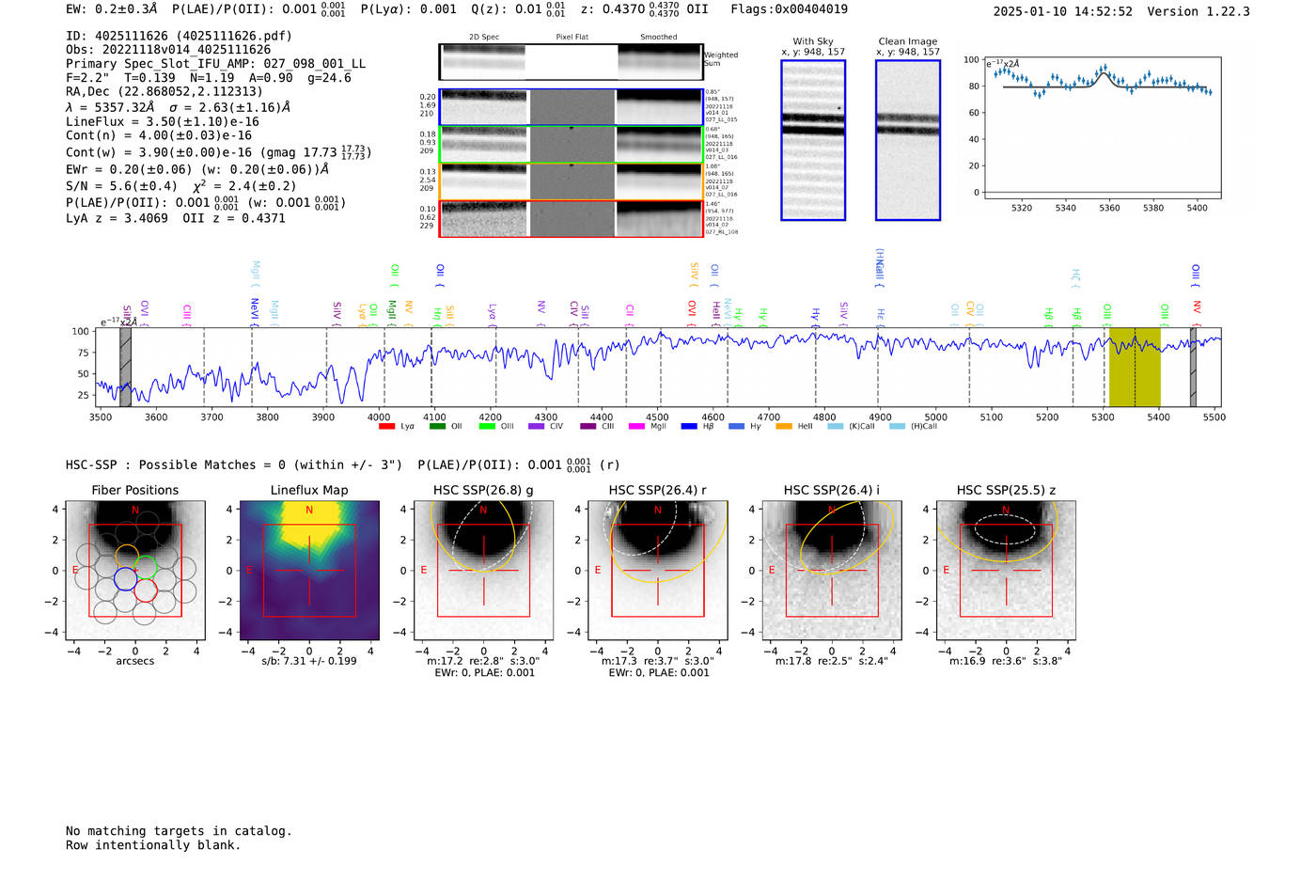Click the orange-bordered 2D spectrum row
The width and height of the screenshot is (1316, 896).
tap(571, 181)
